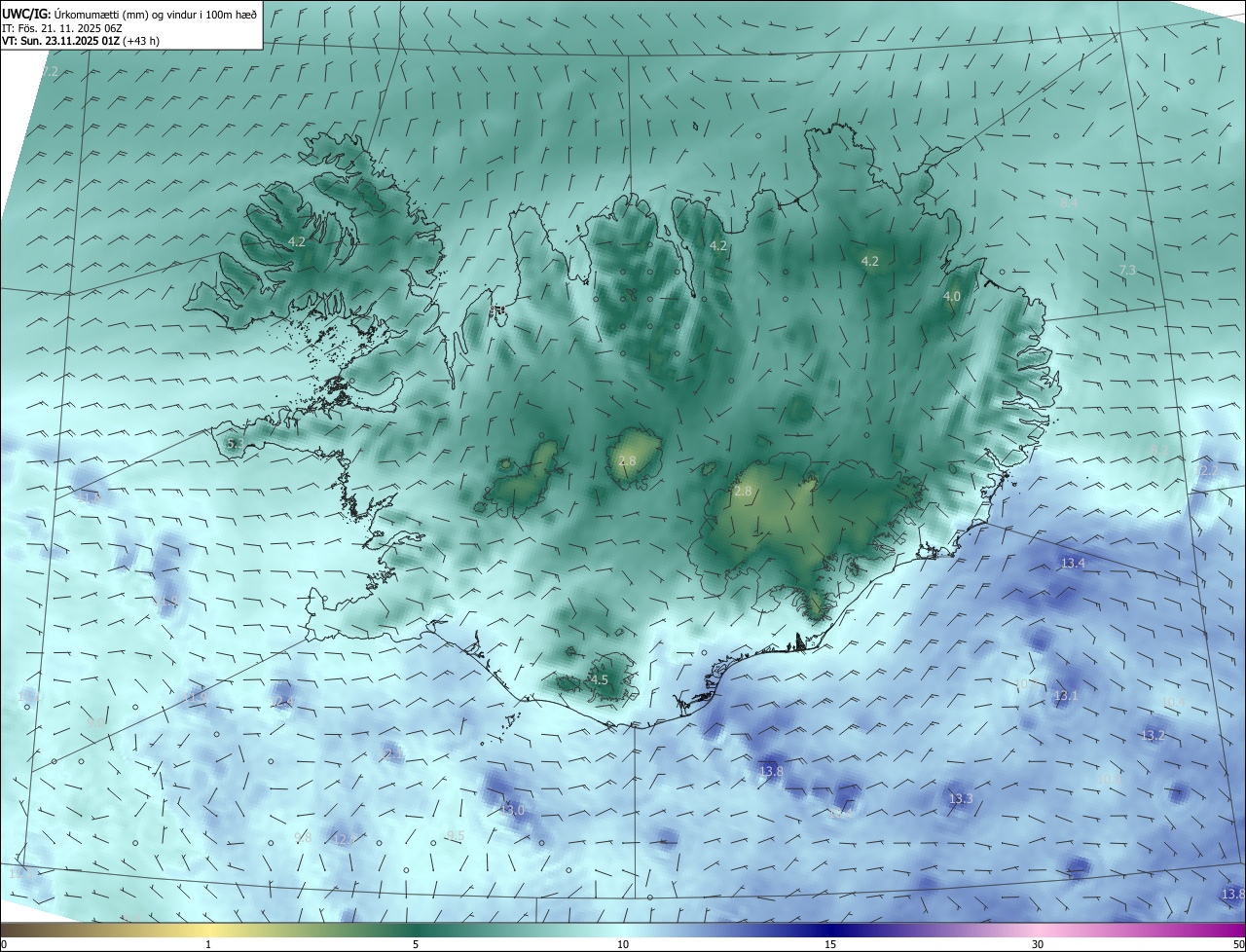Click the 5 tick label on the color scale
Viewport: 1246px width, 952px height.
416,944
